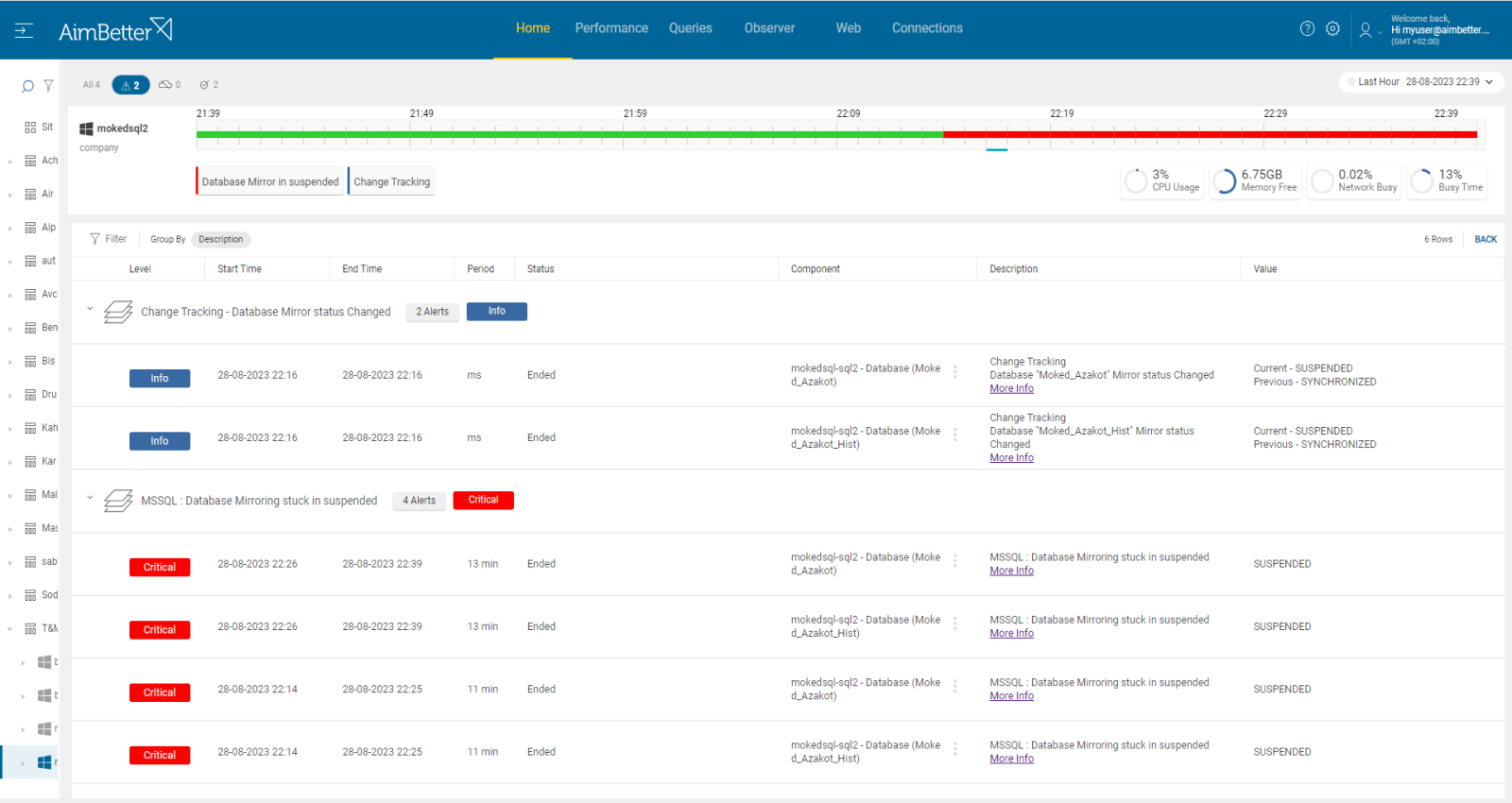Select the Bis company icon in the sidebar
1512x803 pixels.
pos(30,361)
